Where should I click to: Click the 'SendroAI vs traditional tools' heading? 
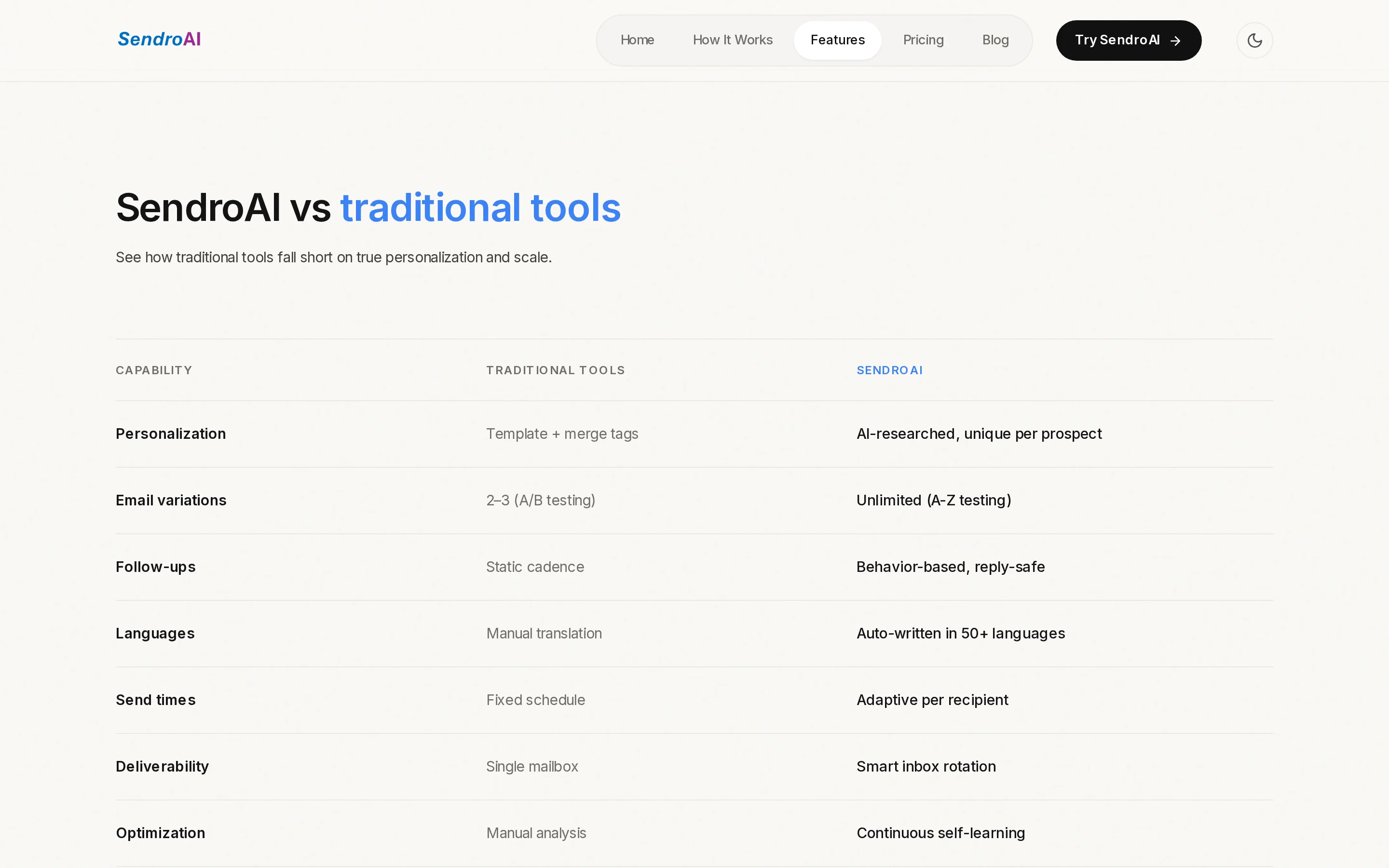[x=368, y=207]
